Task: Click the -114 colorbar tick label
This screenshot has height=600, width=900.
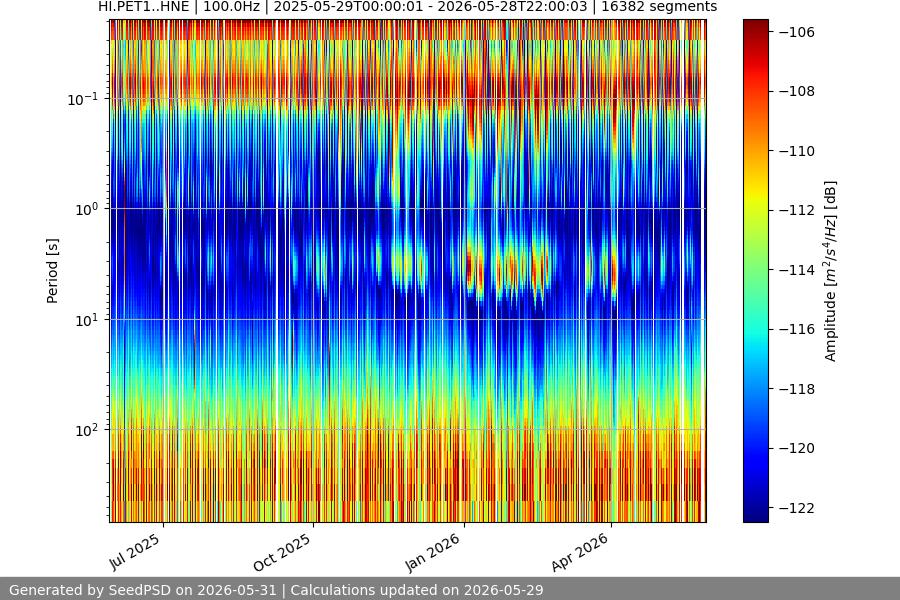Action: (797, 270)
